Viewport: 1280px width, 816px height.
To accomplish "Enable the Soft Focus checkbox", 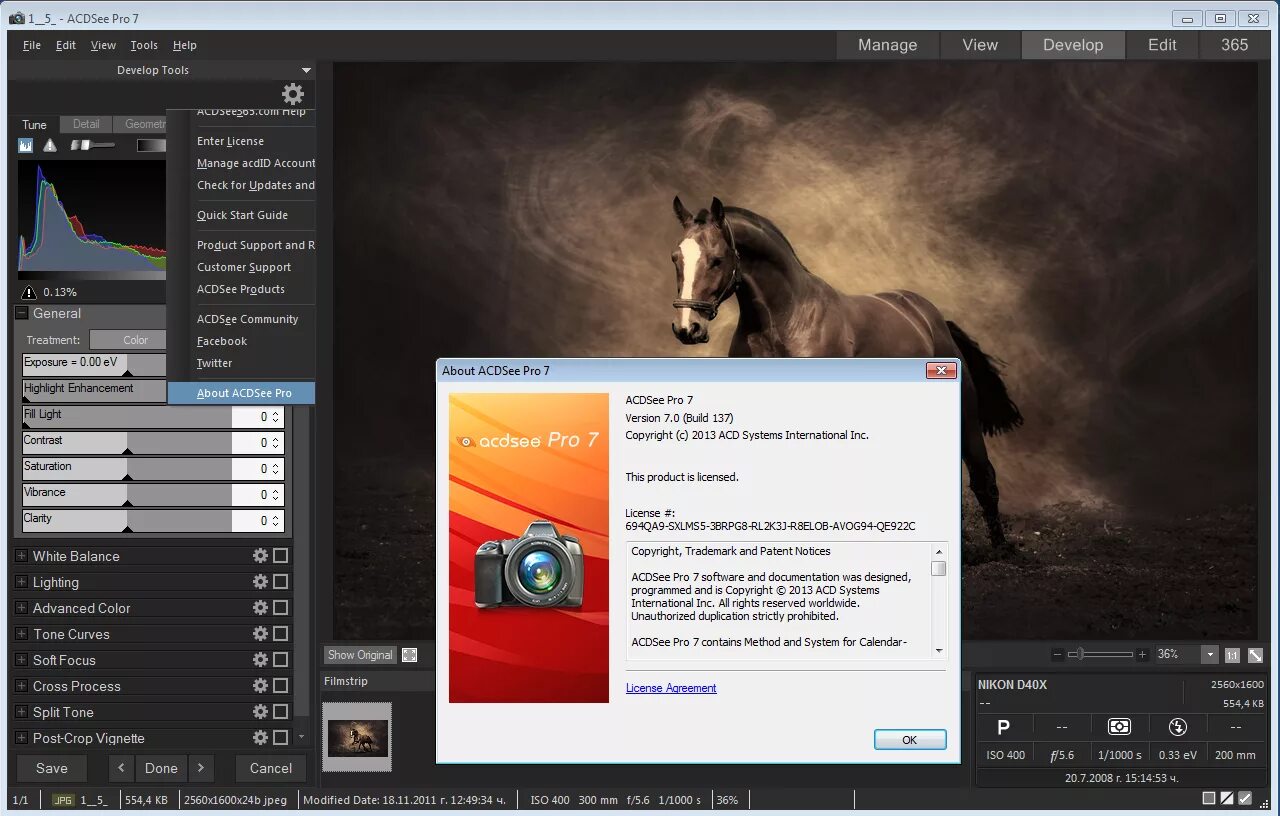I will 281,659.
